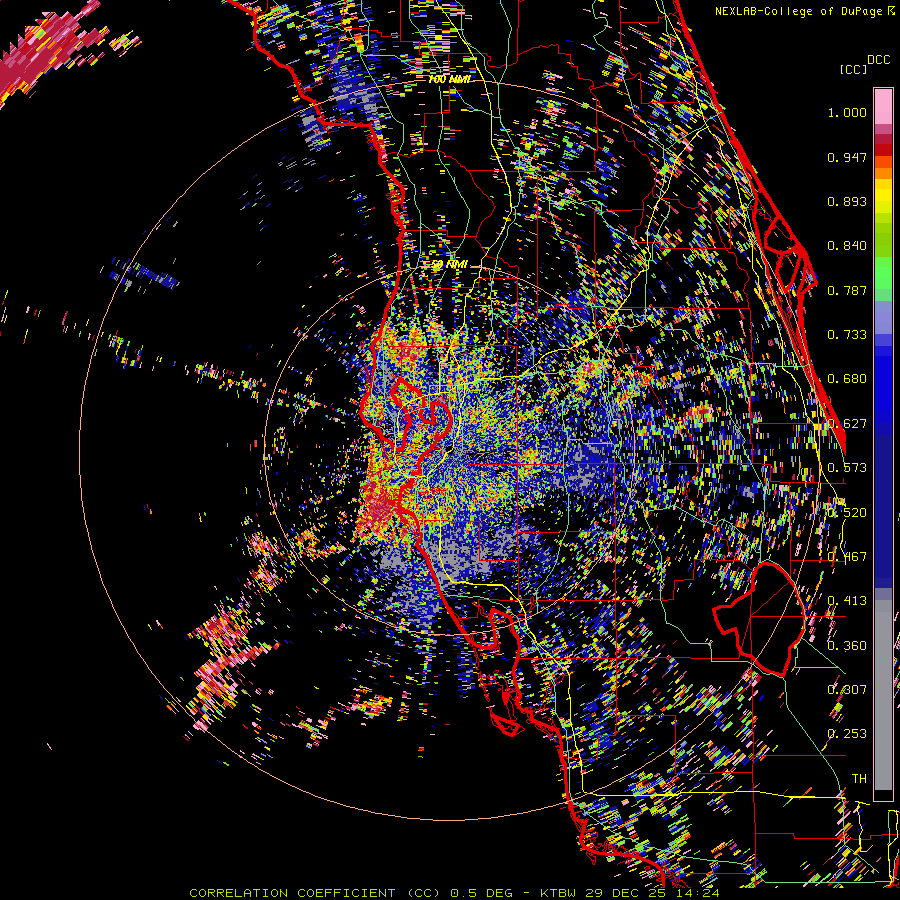This screenshot has height=900, width=900.
Task: Click the 100 NMI range ring label
Action: [449, 79]
